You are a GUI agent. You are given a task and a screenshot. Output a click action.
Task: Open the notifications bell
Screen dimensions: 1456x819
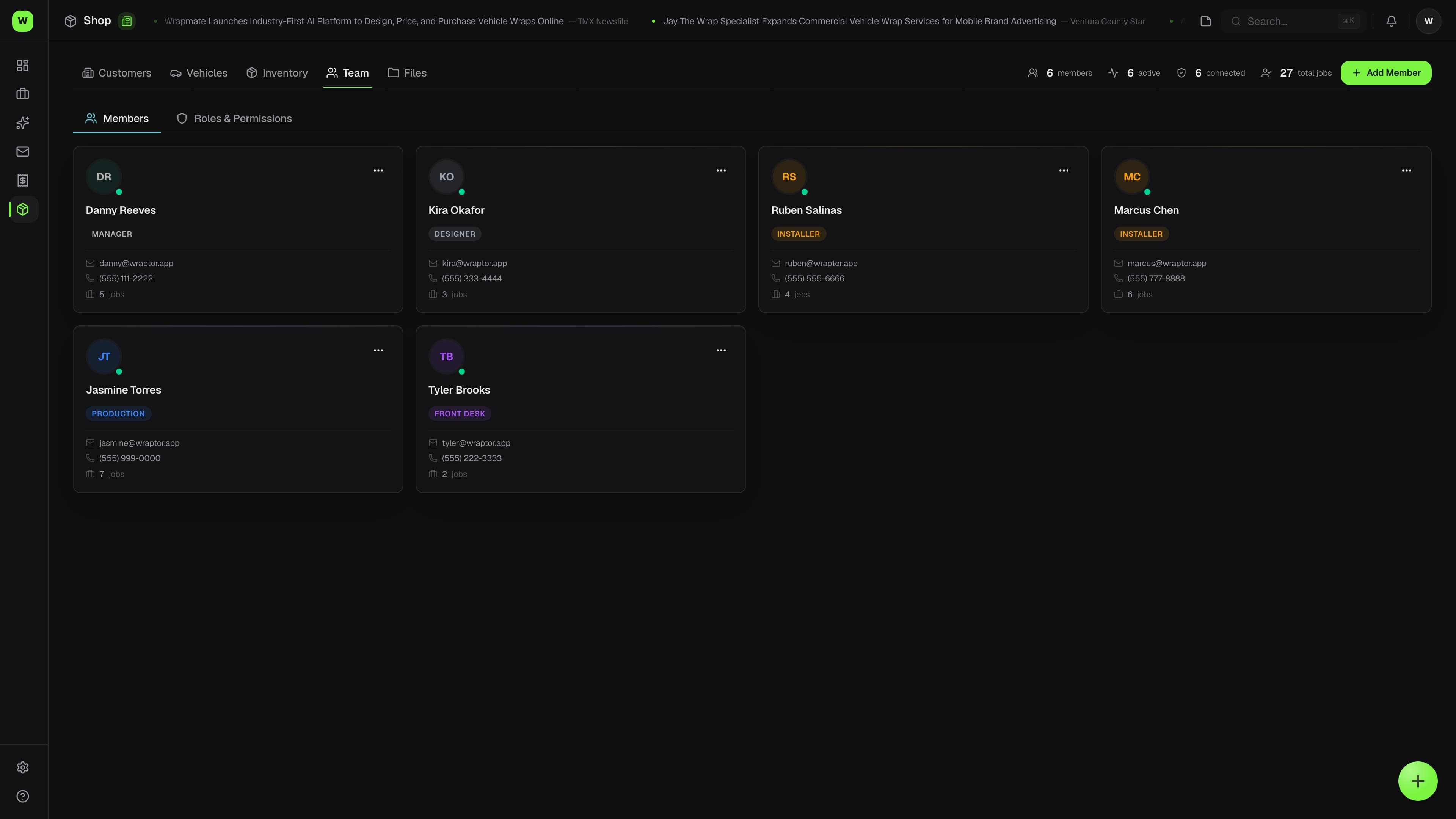pyautogui.click(x=1392, y=21)
